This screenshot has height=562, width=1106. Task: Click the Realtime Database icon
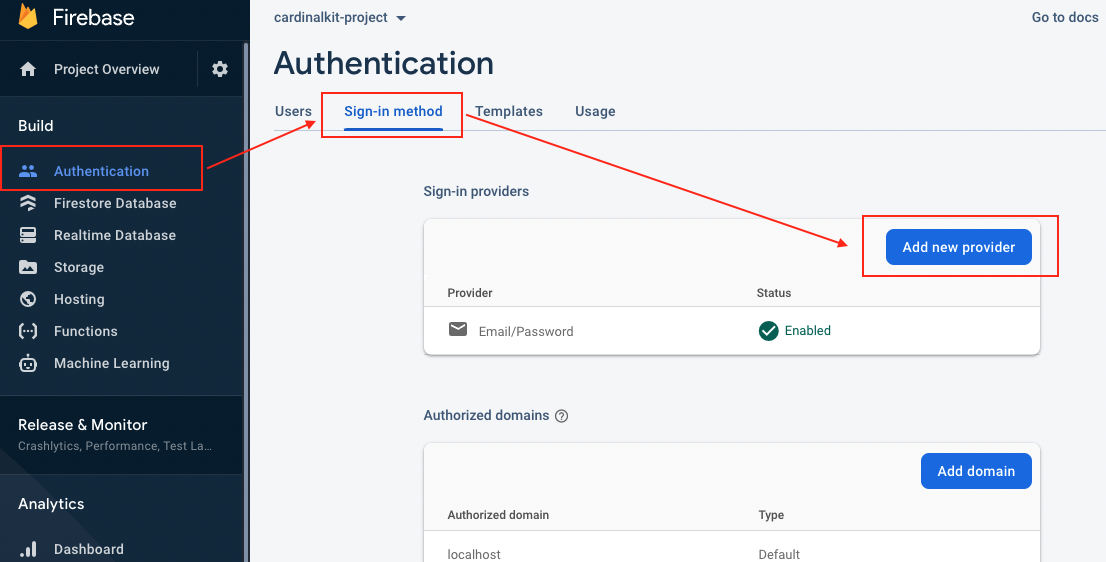(x=28, y=235)
